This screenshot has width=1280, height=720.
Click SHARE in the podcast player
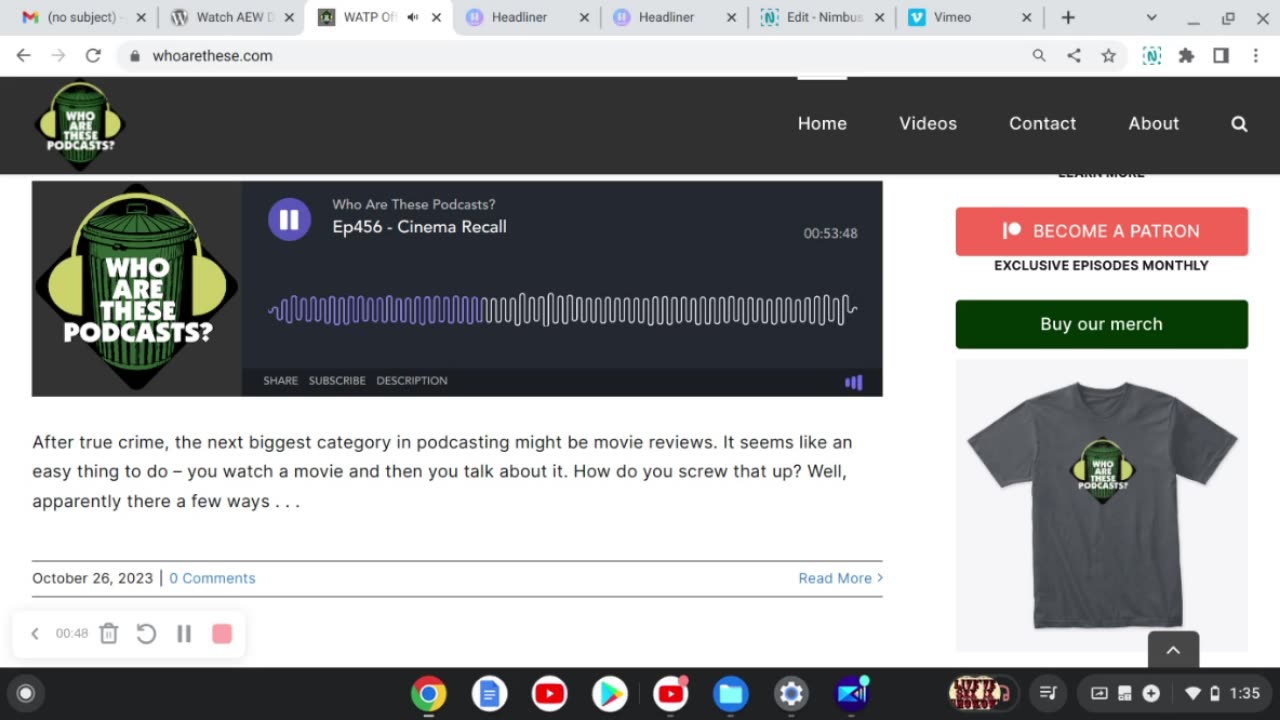281,381
